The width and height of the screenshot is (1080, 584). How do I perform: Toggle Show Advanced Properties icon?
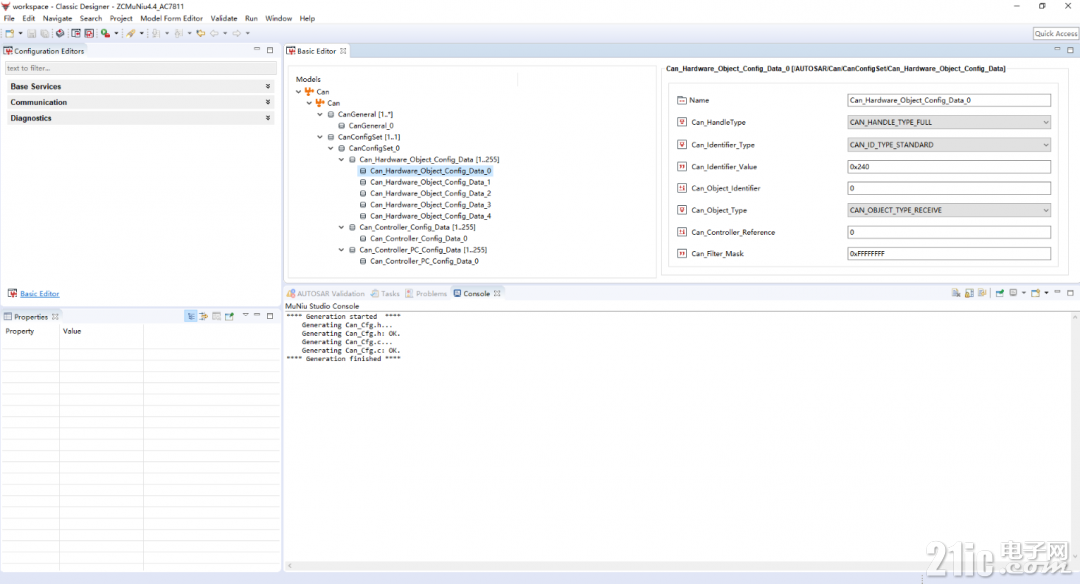point(203,316)
